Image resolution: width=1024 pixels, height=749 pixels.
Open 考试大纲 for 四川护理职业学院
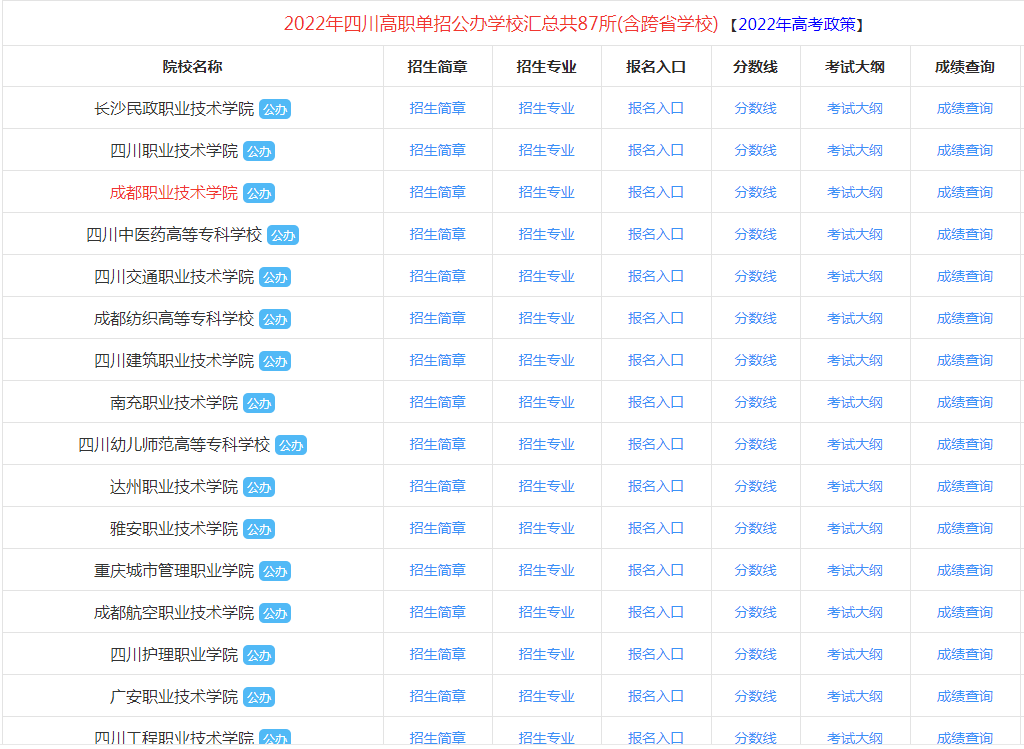click(855, 654)
